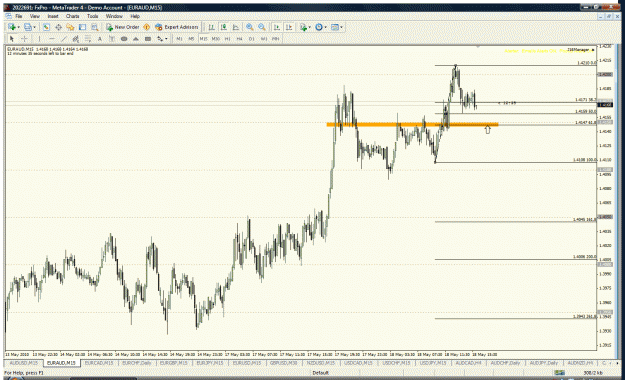Switch to the EURCAD,M15 chart tab
The width and height of the screenshot is (625, 380).
coord(99,363)
